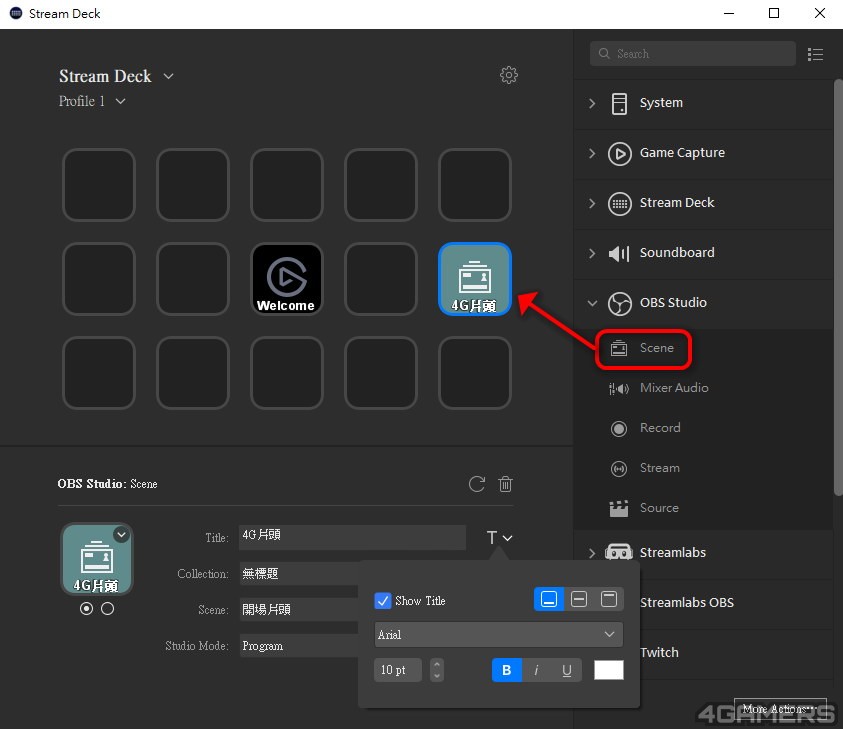Click the Studio Mode field showing Program
Viewport: 843px width, 729px height.
(x=299, y=646)
